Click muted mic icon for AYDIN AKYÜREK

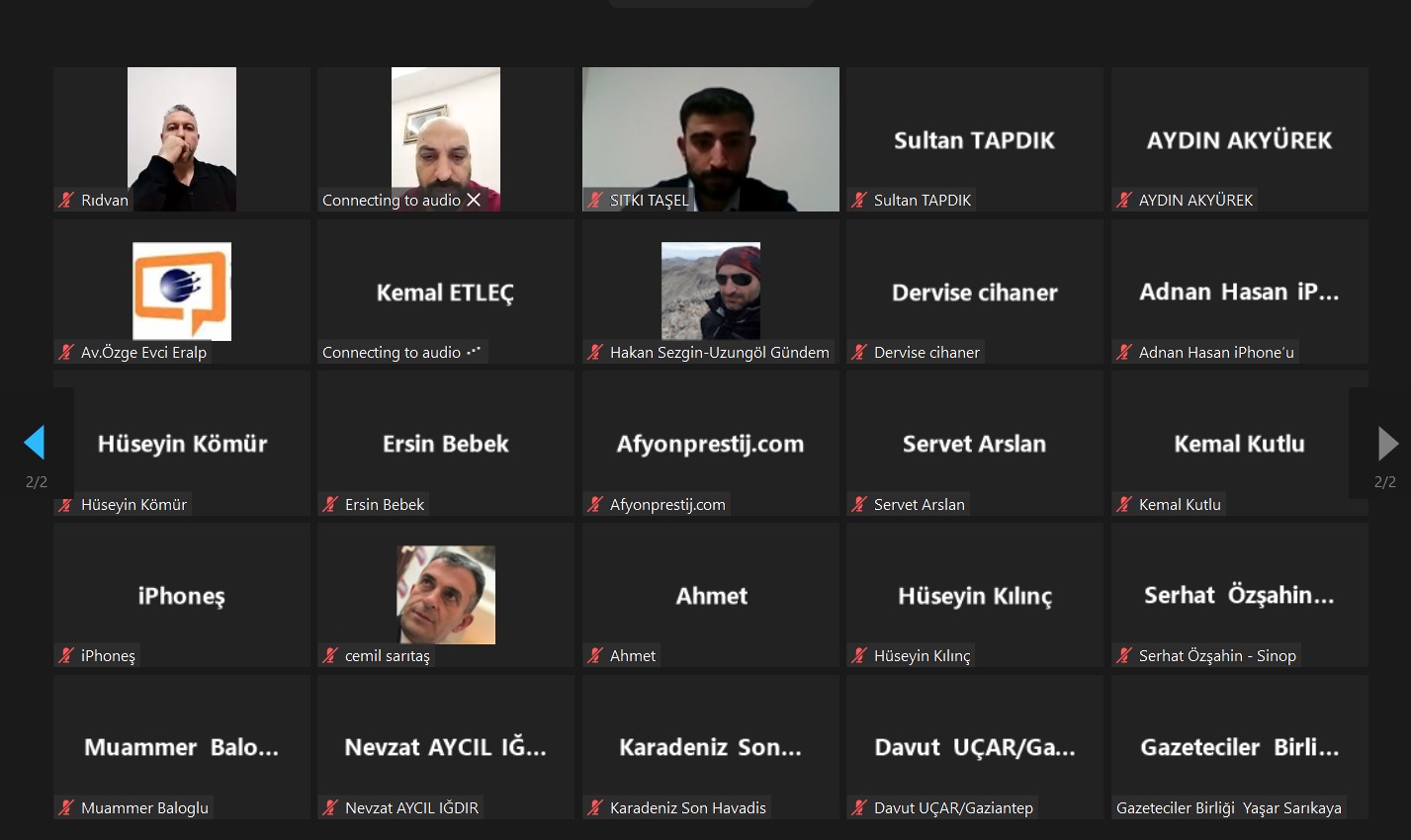click(x=1124, y=200)
